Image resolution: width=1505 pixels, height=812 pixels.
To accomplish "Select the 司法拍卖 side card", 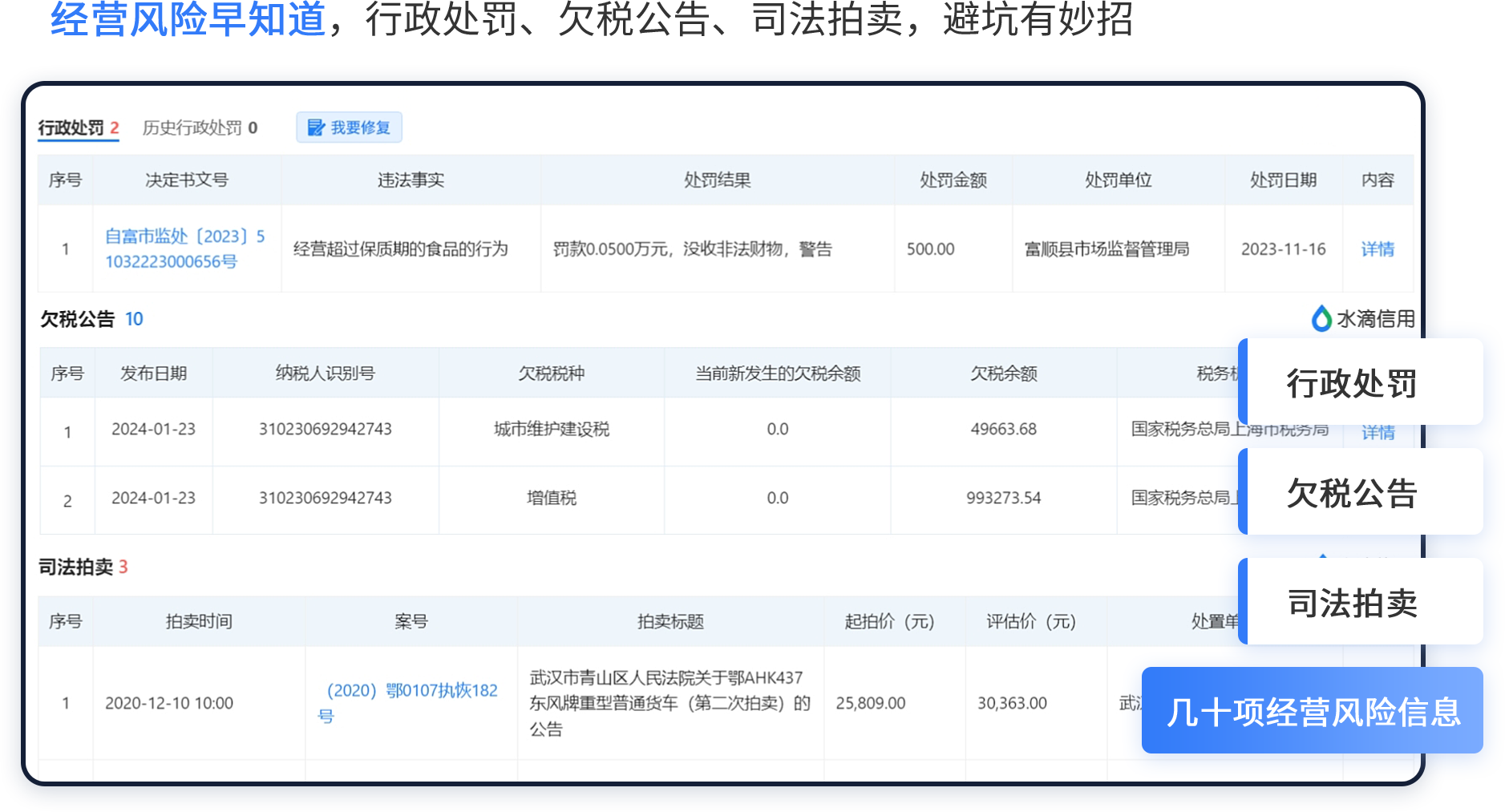I will tap(1352, 603).
